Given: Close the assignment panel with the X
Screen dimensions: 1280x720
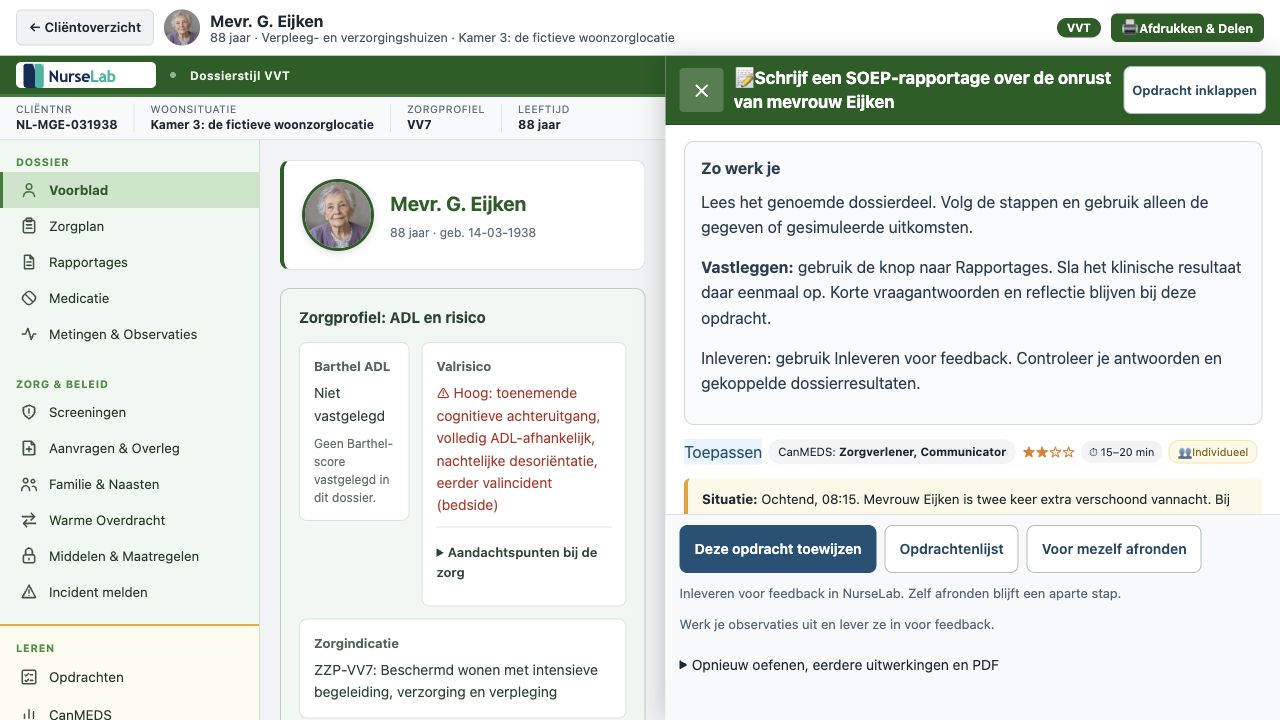Looking at the screenshot, I should (701, 90).
